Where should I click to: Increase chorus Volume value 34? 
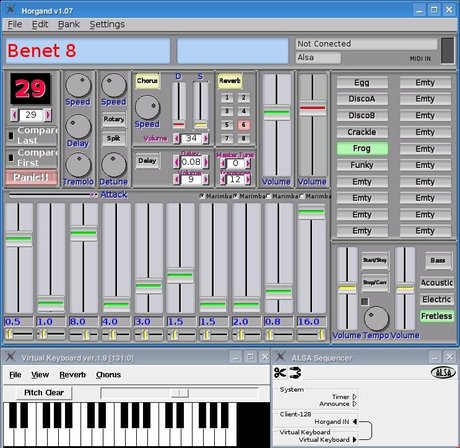(206, 138)
